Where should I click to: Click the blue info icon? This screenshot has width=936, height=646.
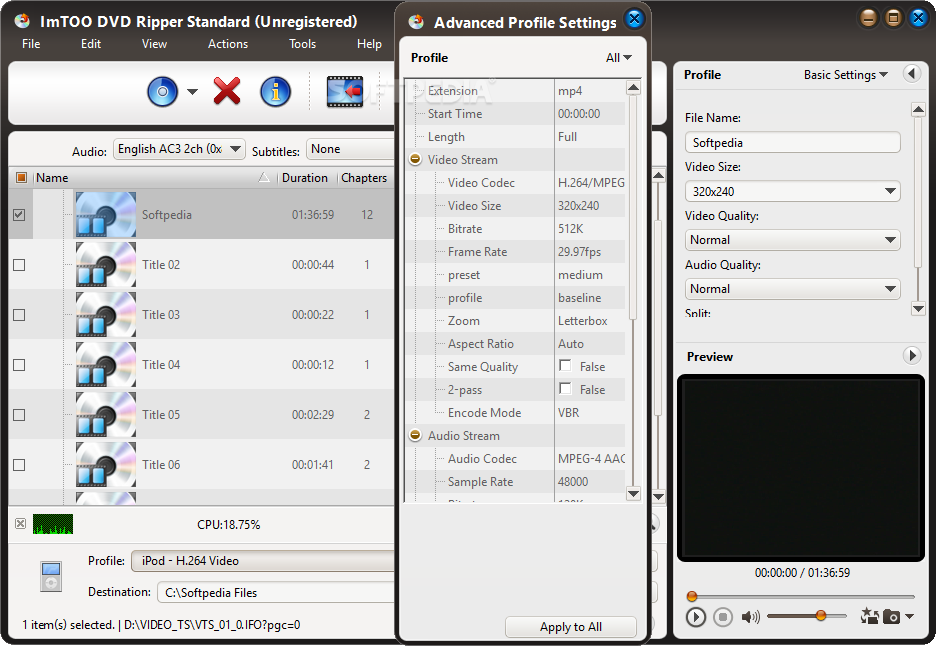(x=275, y=91)
